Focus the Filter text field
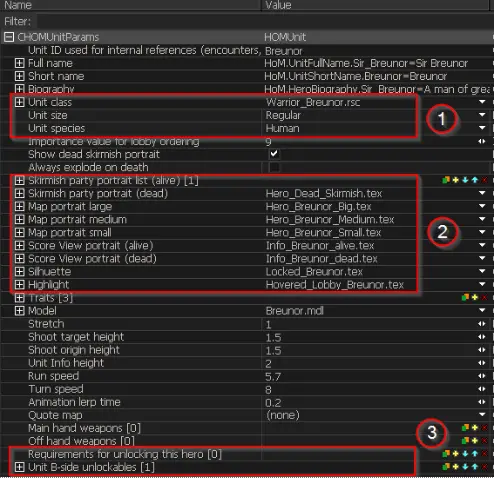 (263, 22)
